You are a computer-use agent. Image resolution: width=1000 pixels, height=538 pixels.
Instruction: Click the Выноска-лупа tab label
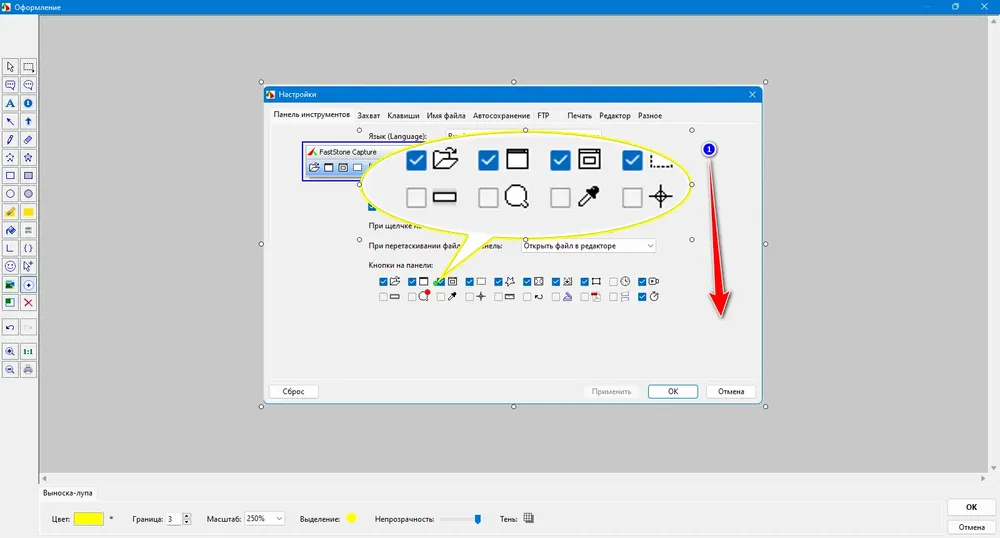tap(68, 493)
